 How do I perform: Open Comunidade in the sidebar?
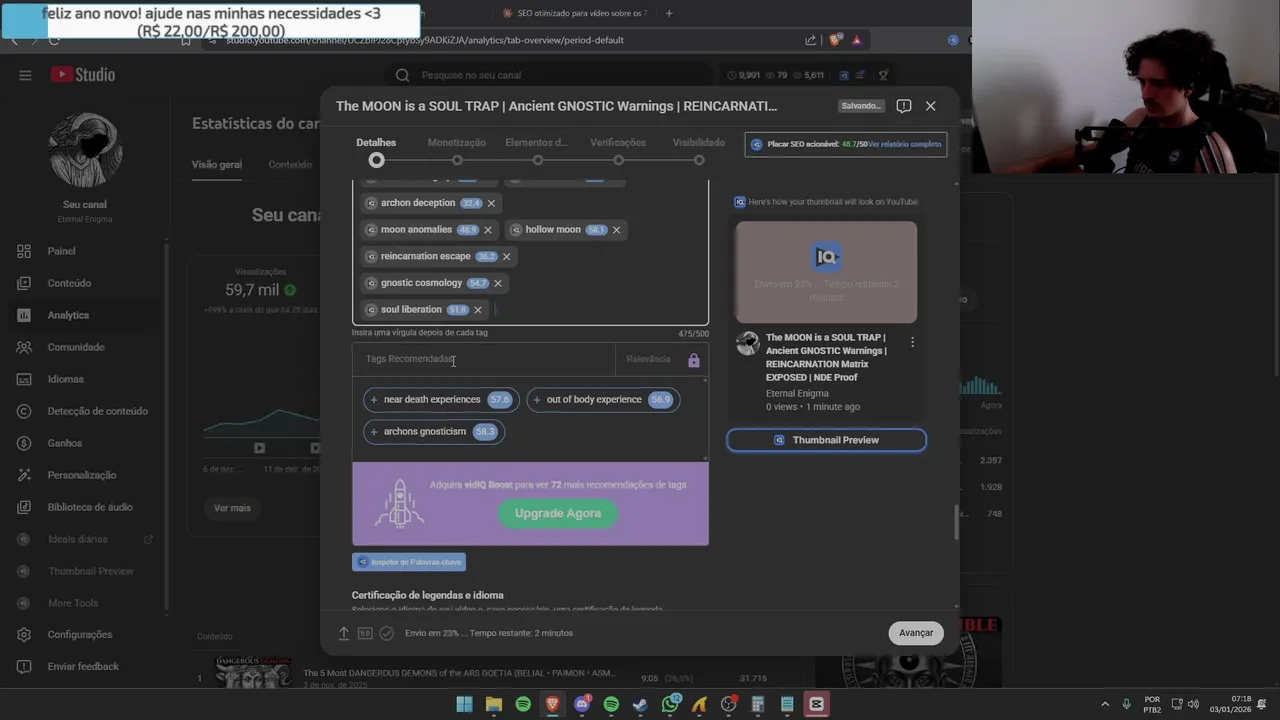(x=75, y=347)
